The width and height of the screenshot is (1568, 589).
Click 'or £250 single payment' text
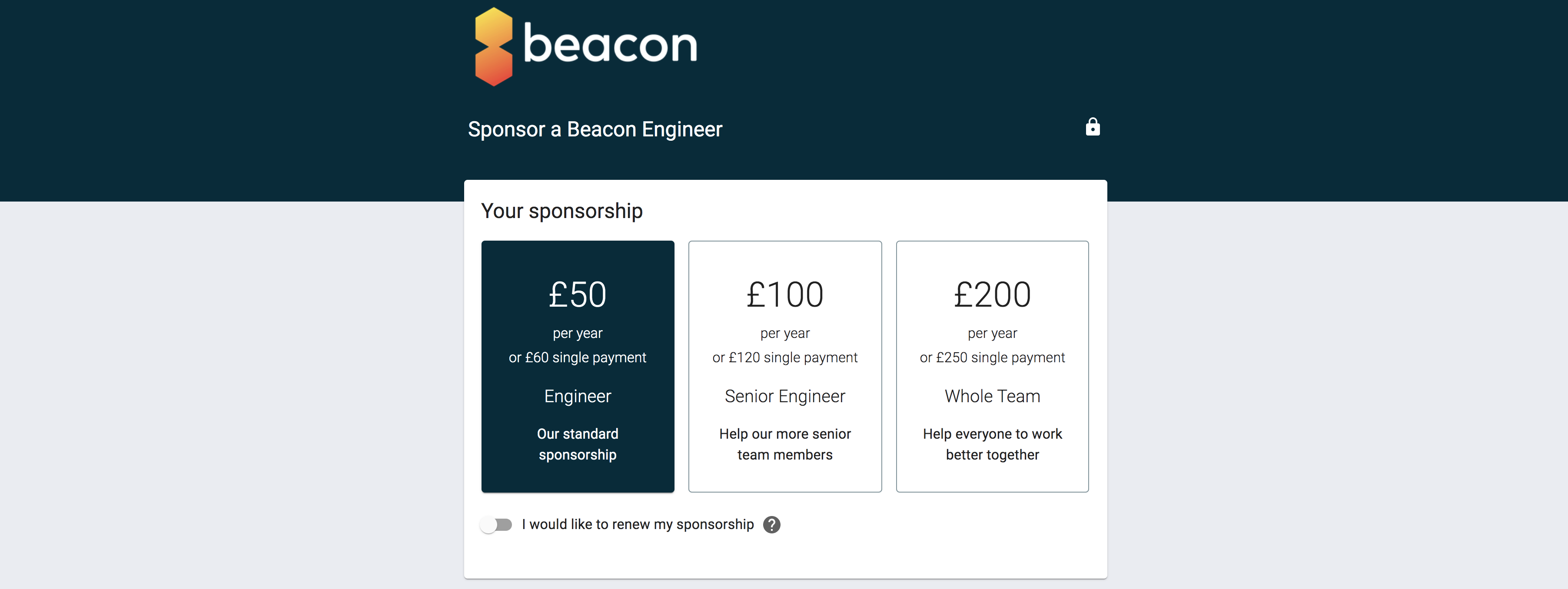click(992, 358)
